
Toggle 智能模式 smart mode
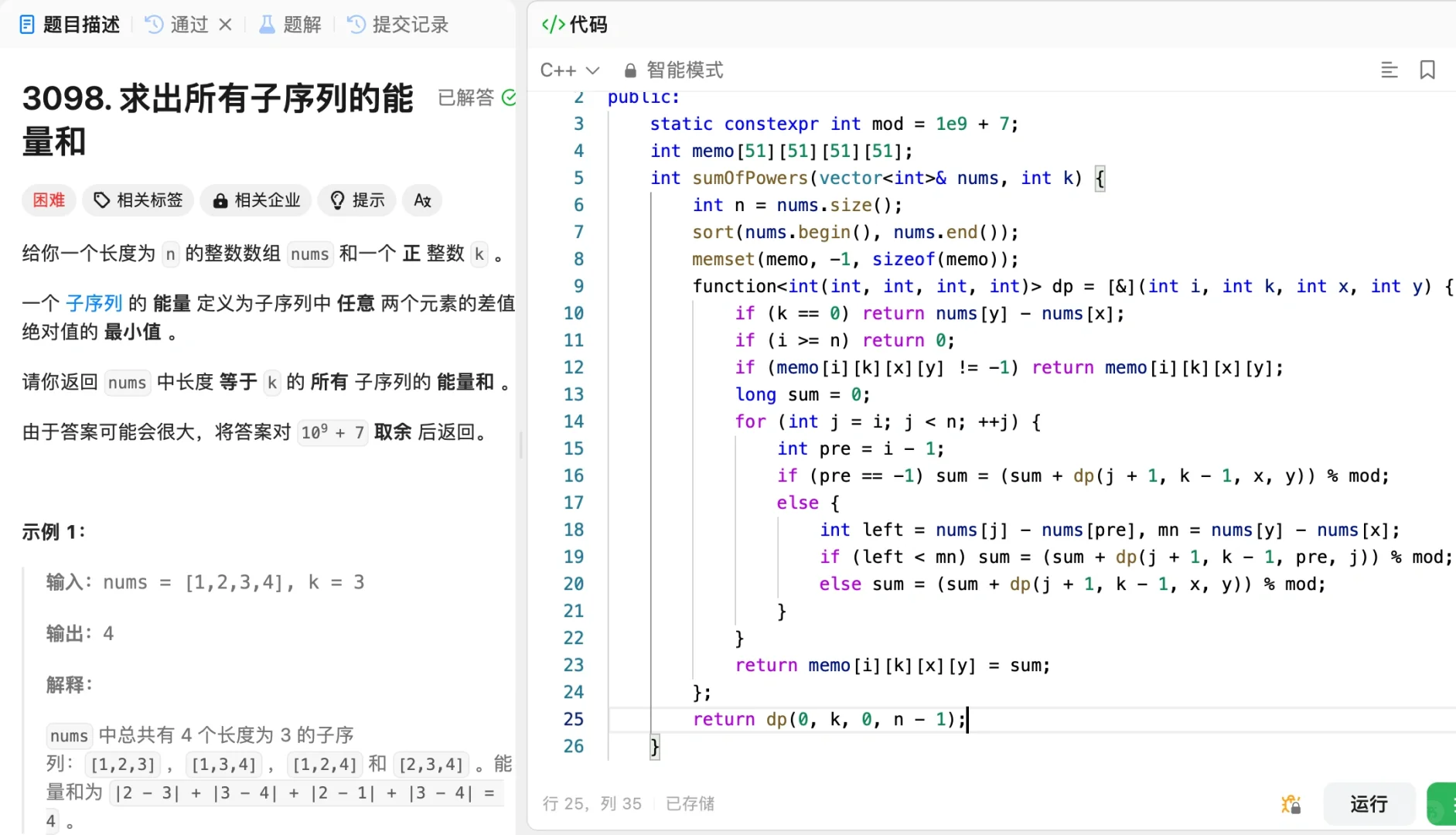click(673, 70)
